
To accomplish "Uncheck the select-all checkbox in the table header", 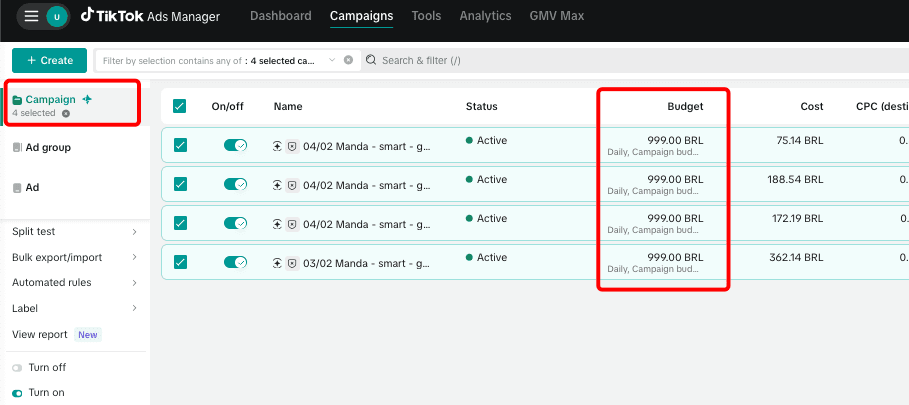I will point(180,106).
